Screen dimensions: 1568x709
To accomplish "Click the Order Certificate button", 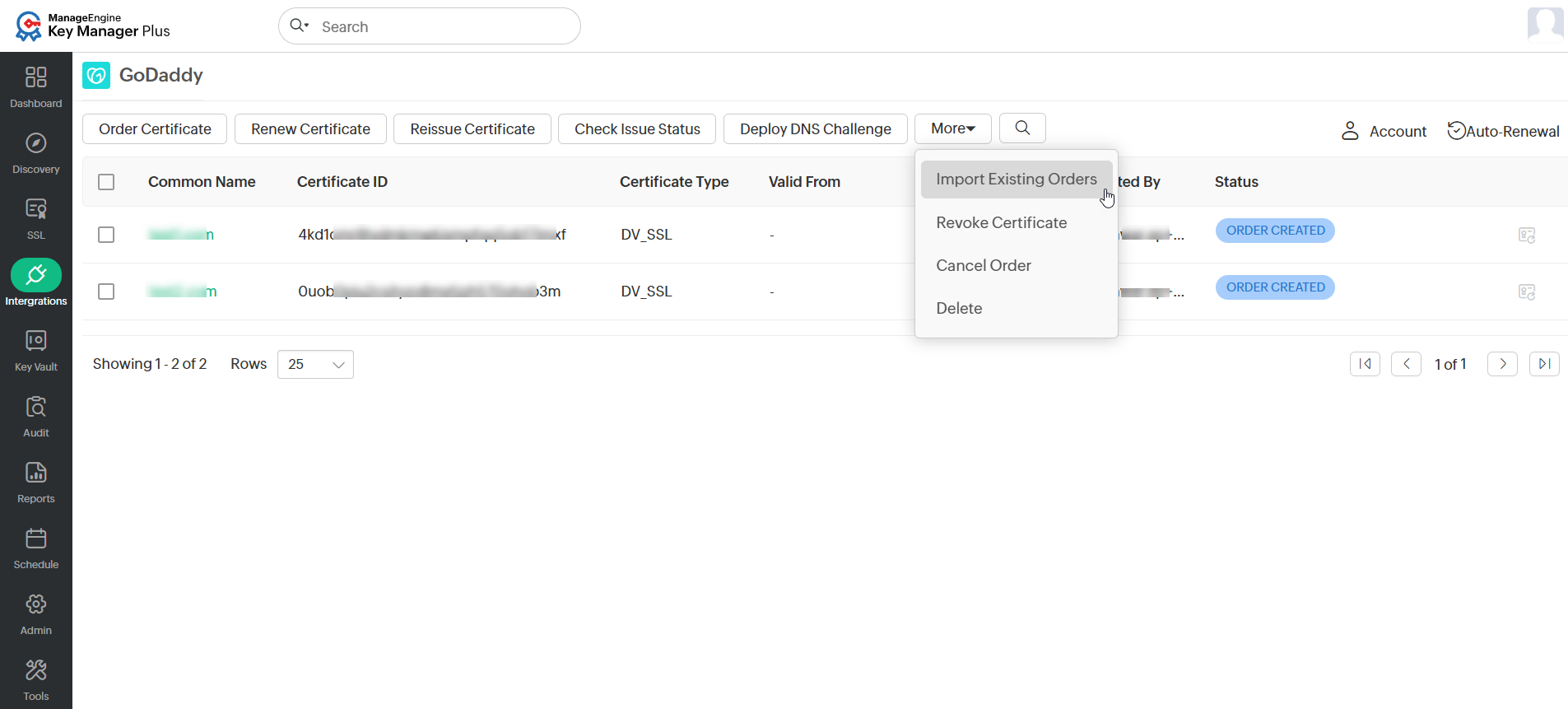I will [x=155, y=129].
